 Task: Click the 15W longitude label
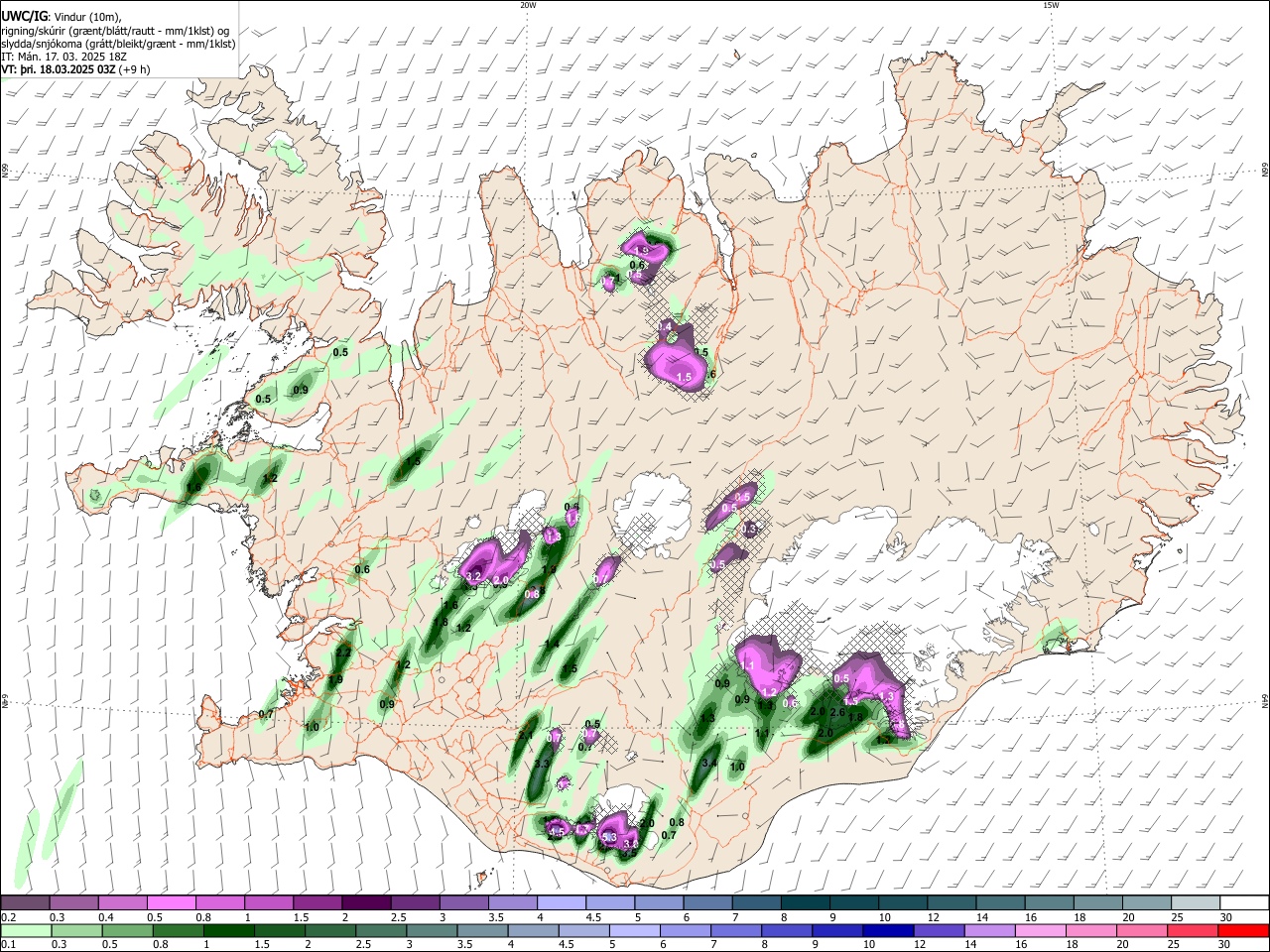click(x=1051, y=5)
